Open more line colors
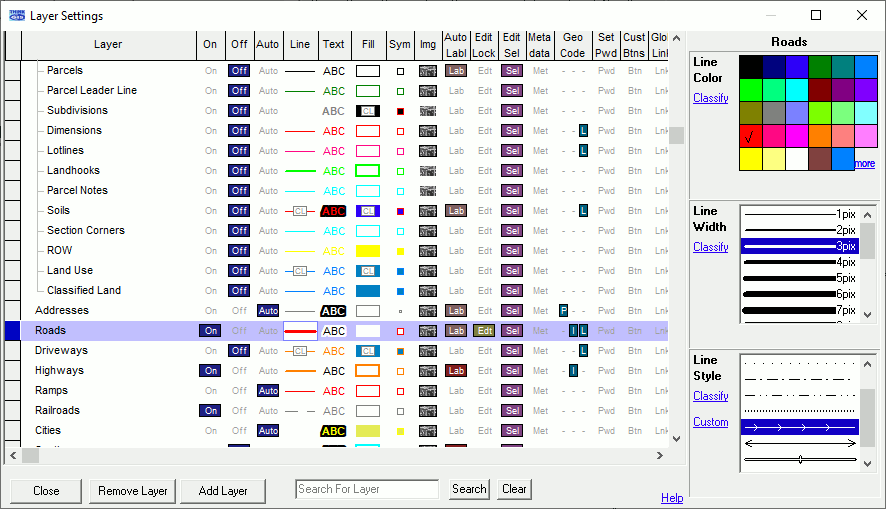Image resolution: width=886 pixels, height=509 pixels. click(x=865, y=164)
